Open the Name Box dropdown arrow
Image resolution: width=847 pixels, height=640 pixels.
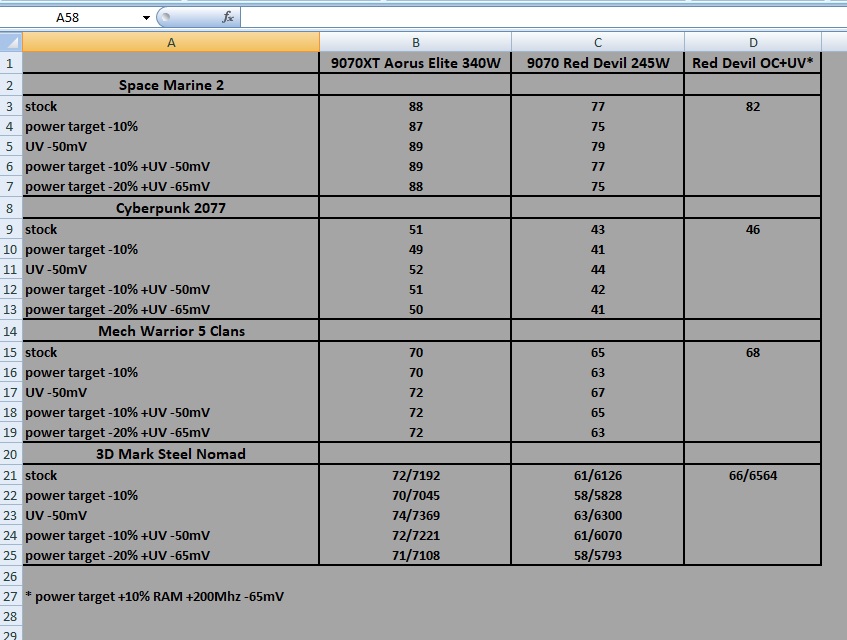pos(146,18)
